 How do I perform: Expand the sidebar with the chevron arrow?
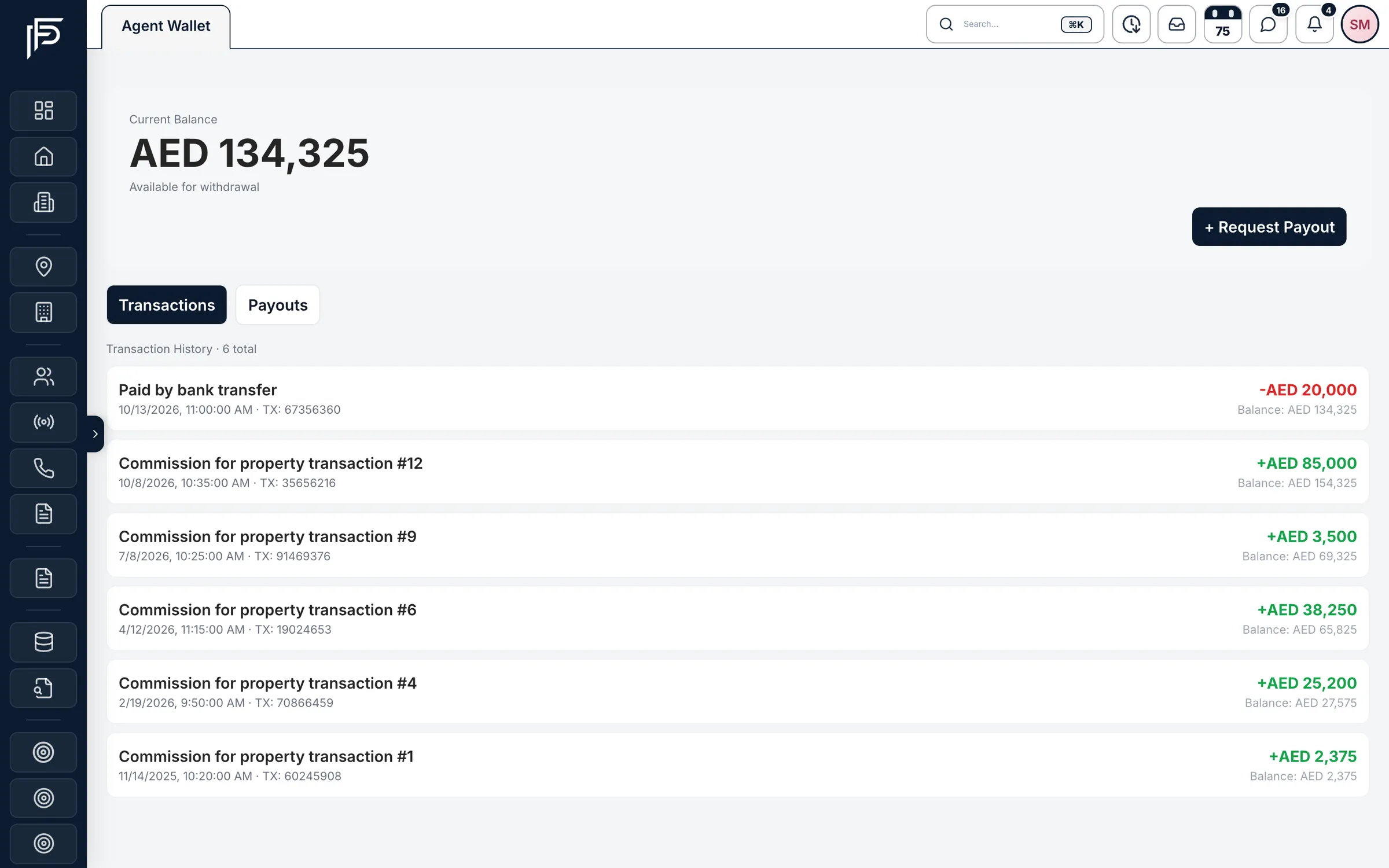coord(95,433)
